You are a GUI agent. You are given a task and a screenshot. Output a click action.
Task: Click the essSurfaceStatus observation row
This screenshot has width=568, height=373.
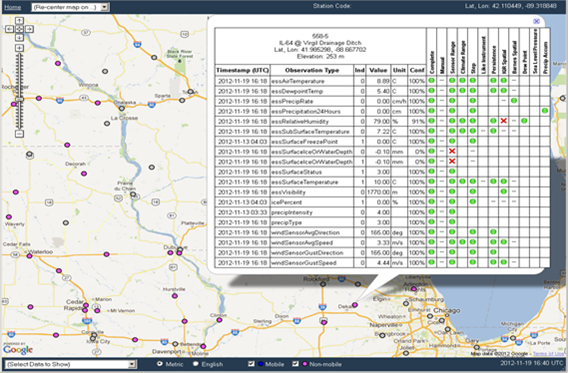[x=382, y=172]
